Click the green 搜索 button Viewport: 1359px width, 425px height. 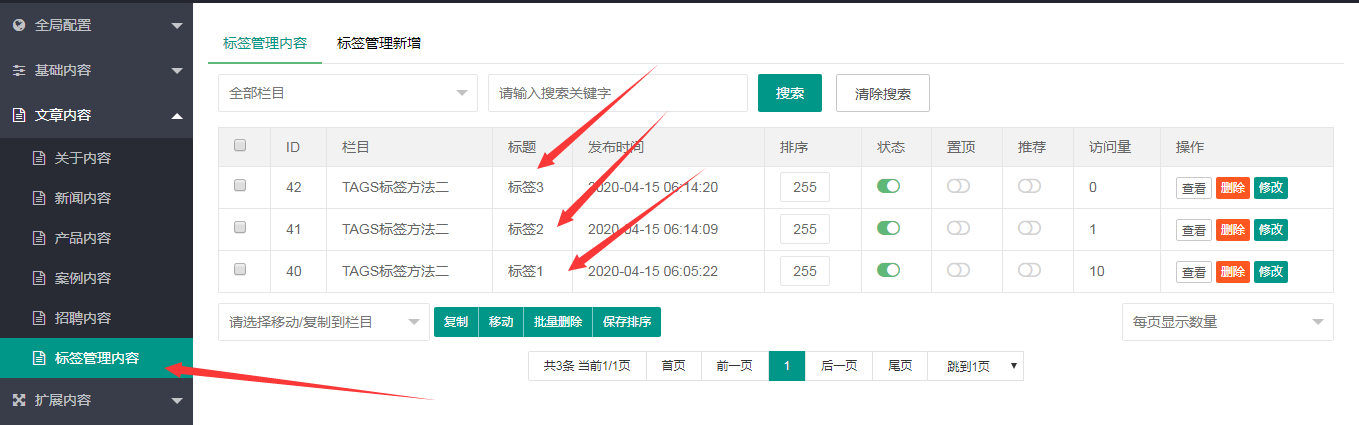pos(789,93)
